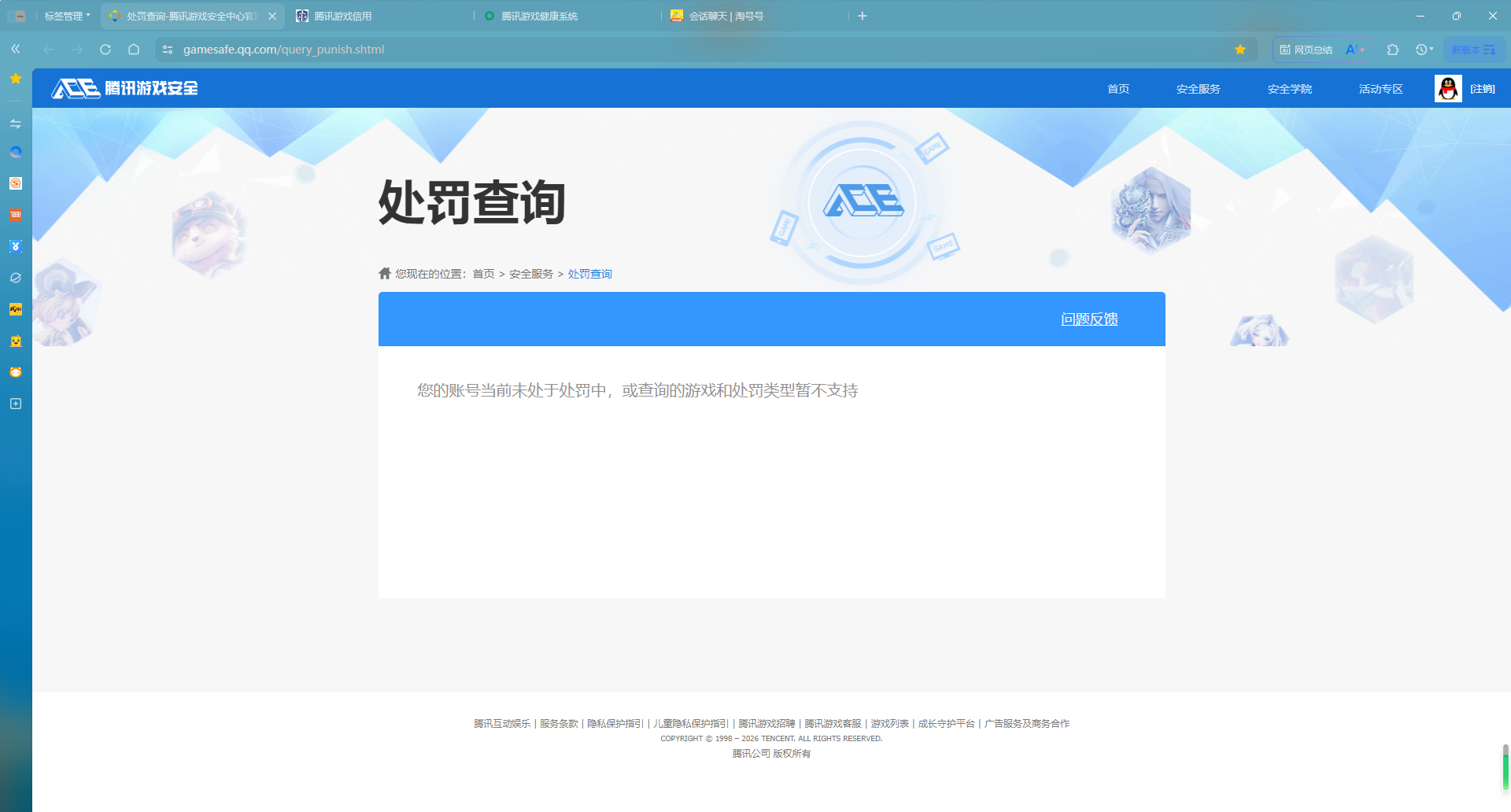Close the 处罚查询 tab
The image size is (1511, 812).
tap(272, 16)
